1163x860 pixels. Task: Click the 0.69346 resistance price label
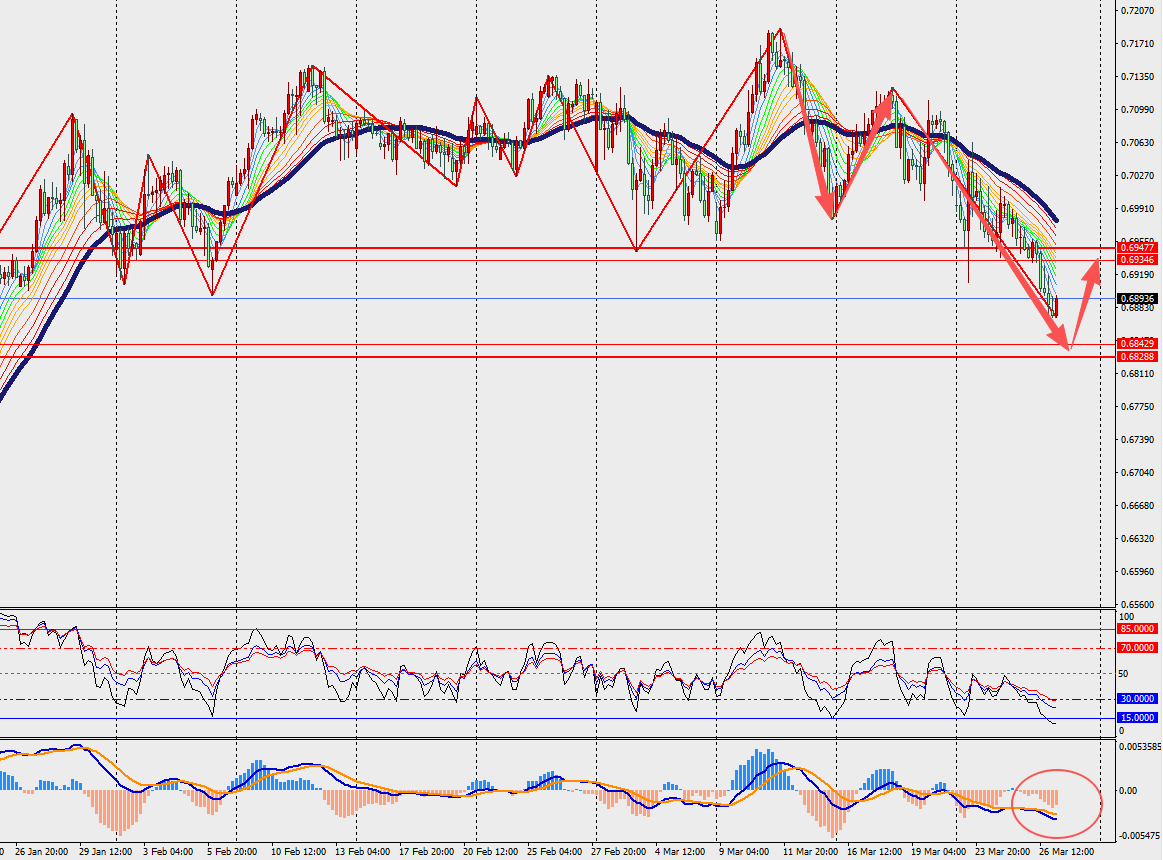(1138, 260)
